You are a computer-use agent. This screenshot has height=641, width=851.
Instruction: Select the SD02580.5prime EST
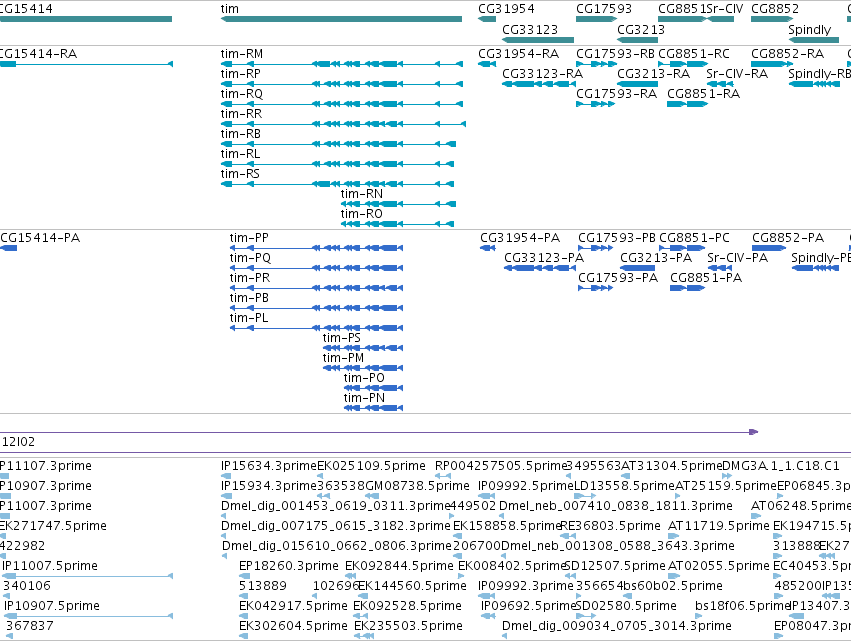pos(586,616)
